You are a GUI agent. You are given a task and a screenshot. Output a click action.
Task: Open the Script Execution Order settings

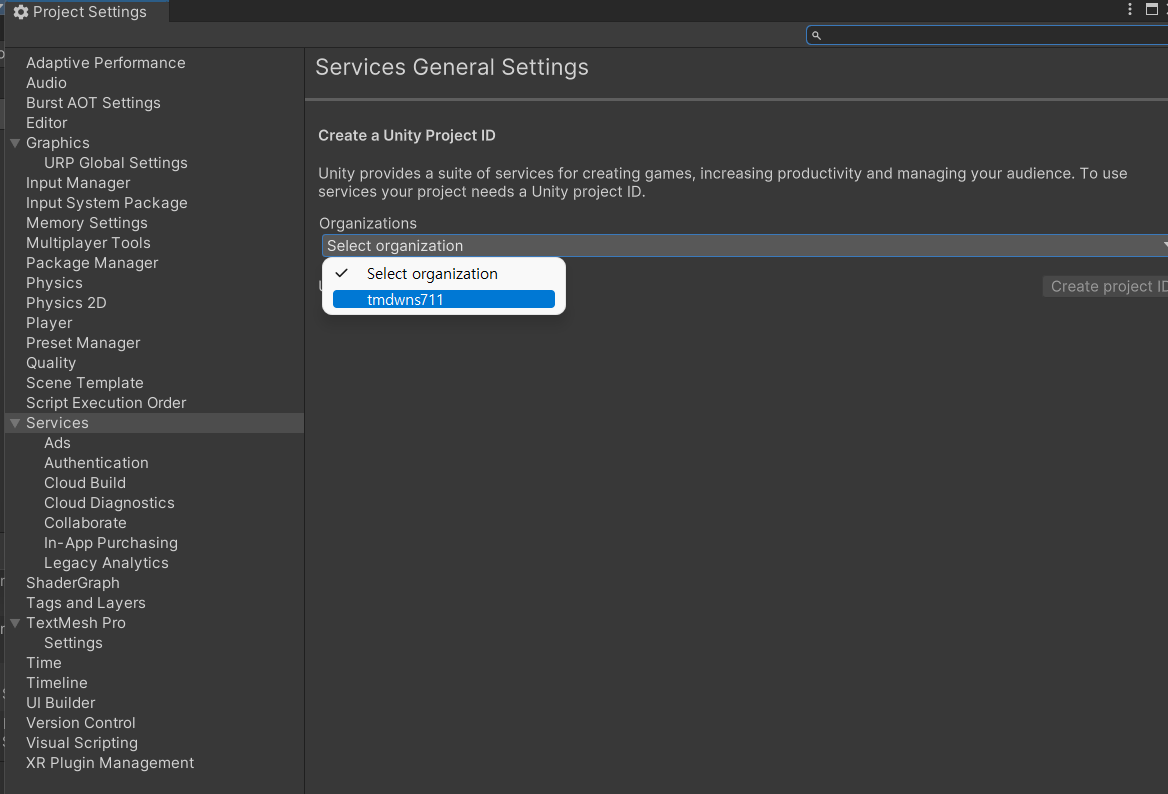[x=106, y=403]
